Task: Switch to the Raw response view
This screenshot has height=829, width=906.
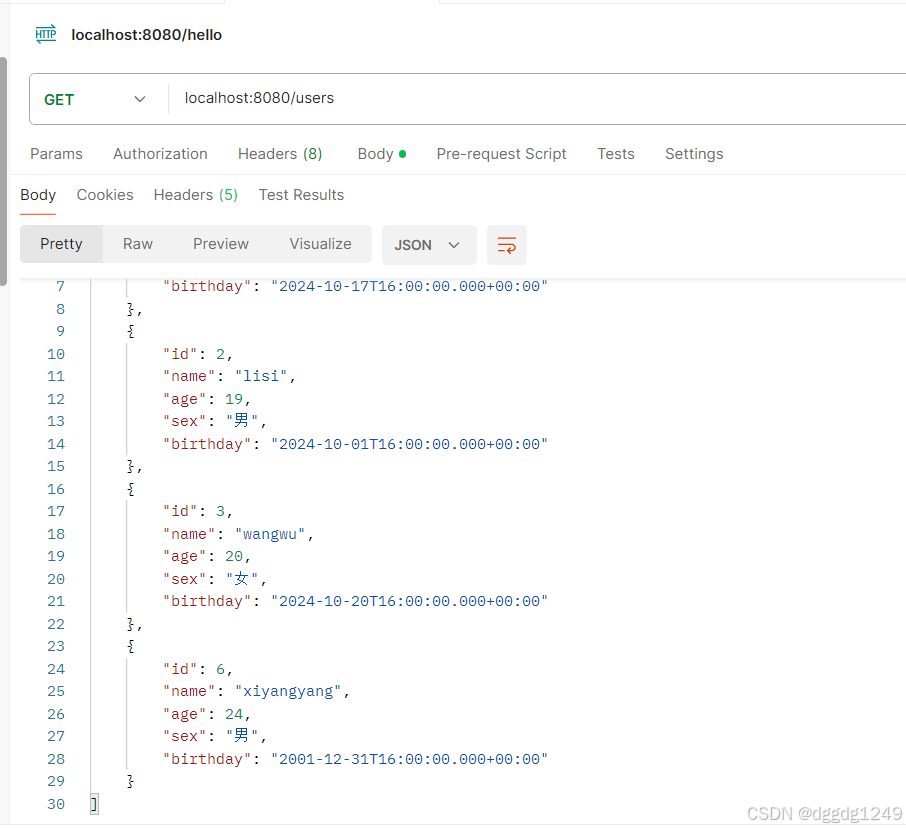Action: click(x=137, y=244)
